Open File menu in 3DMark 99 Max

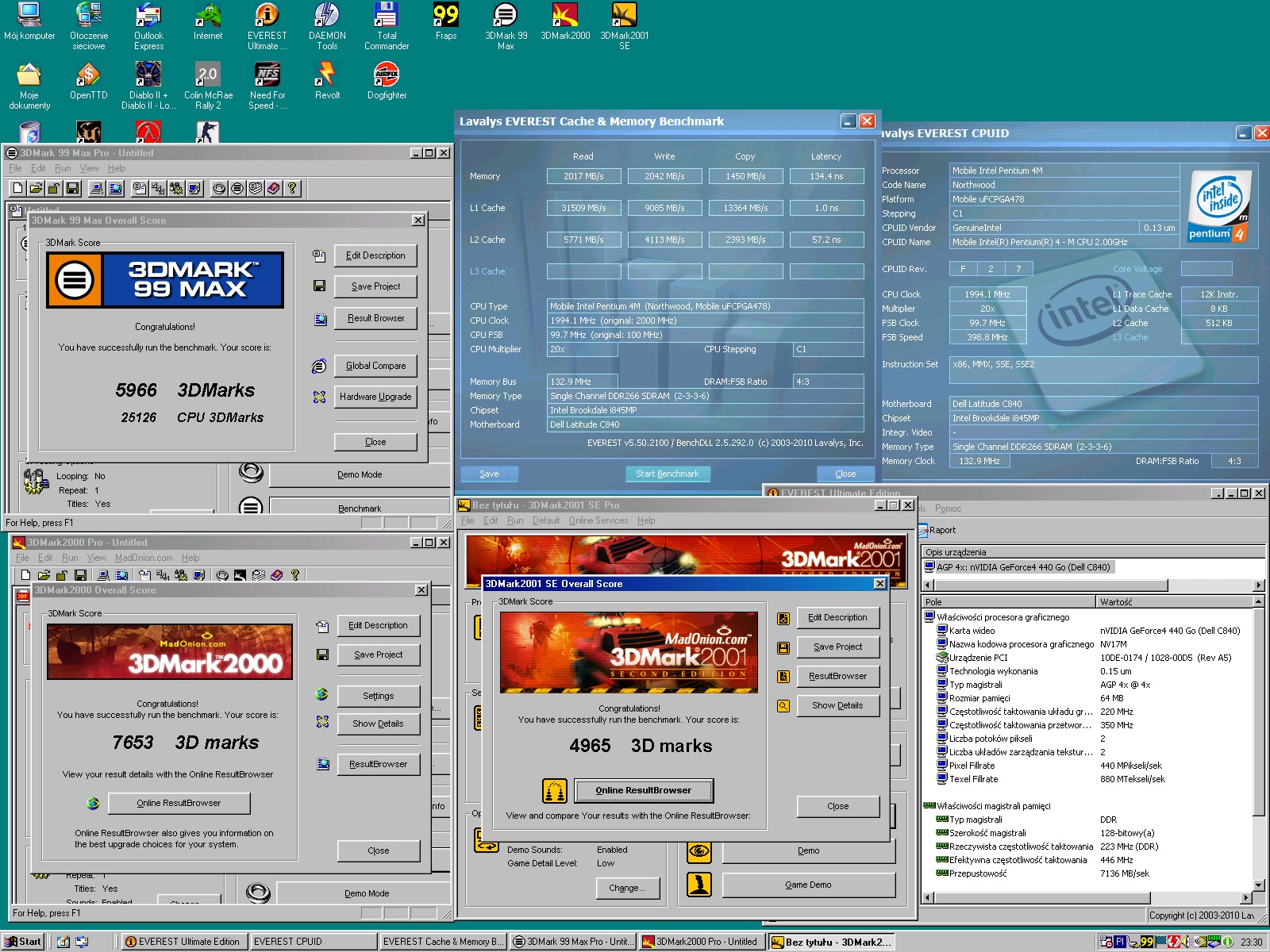tap(15, 168)
